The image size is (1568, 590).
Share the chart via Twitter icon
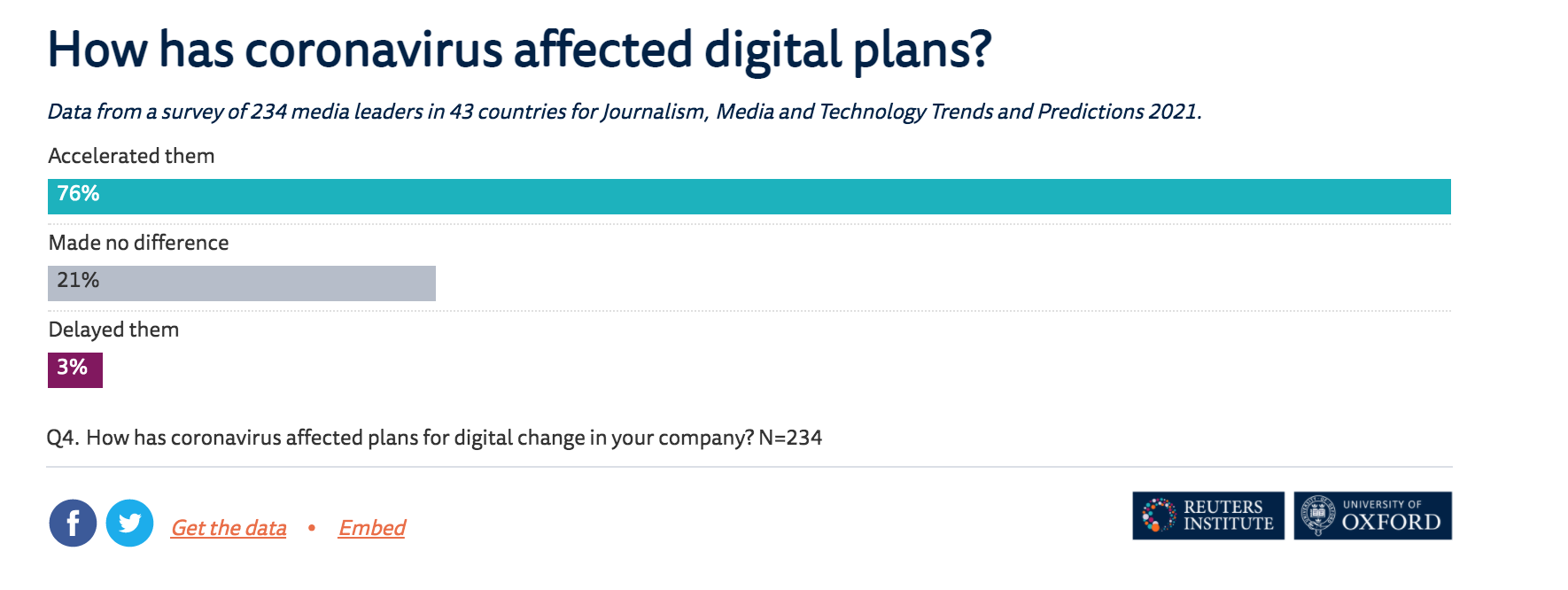(129, 524)
